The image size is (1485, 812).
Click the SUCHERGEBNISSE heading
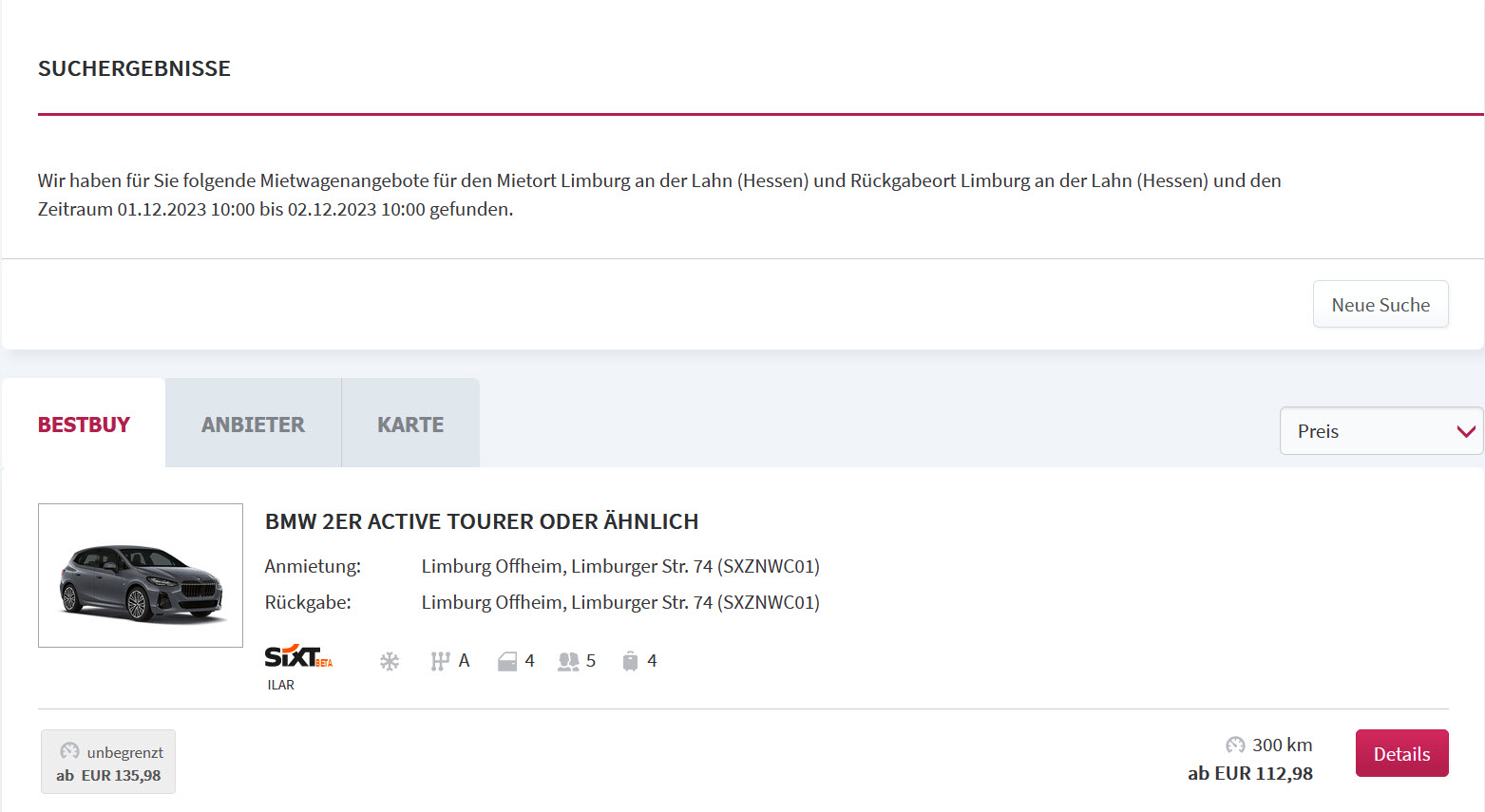[134, 68]
